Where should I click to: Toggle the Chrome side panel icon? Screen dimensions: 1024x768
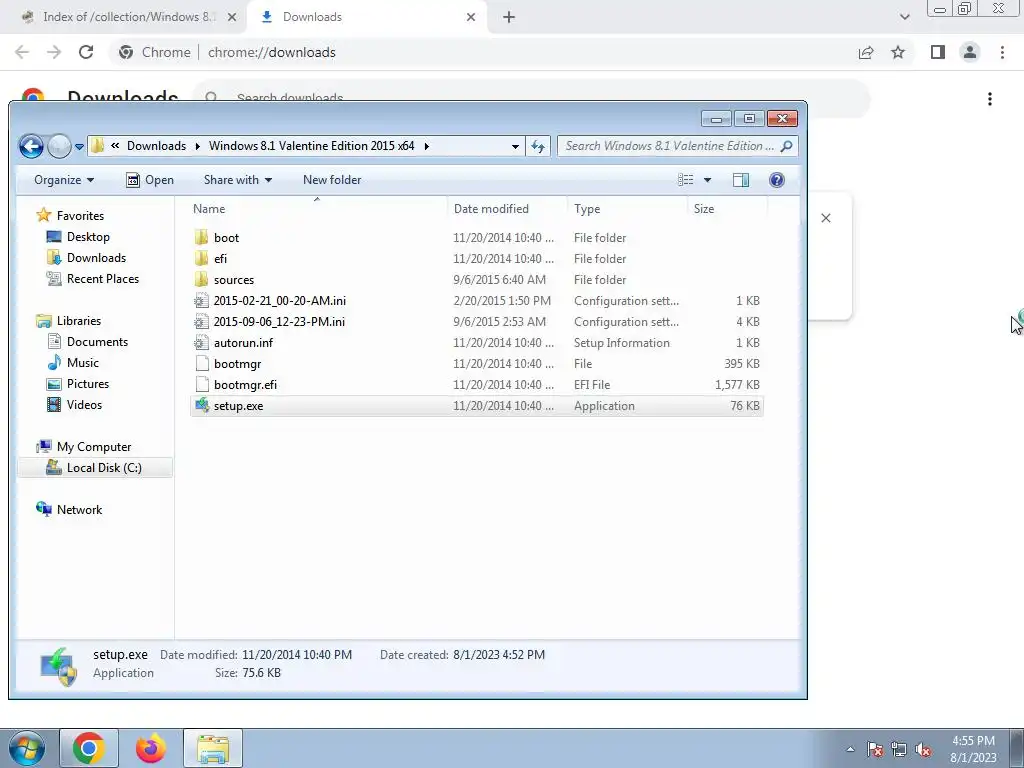point(938,52)
